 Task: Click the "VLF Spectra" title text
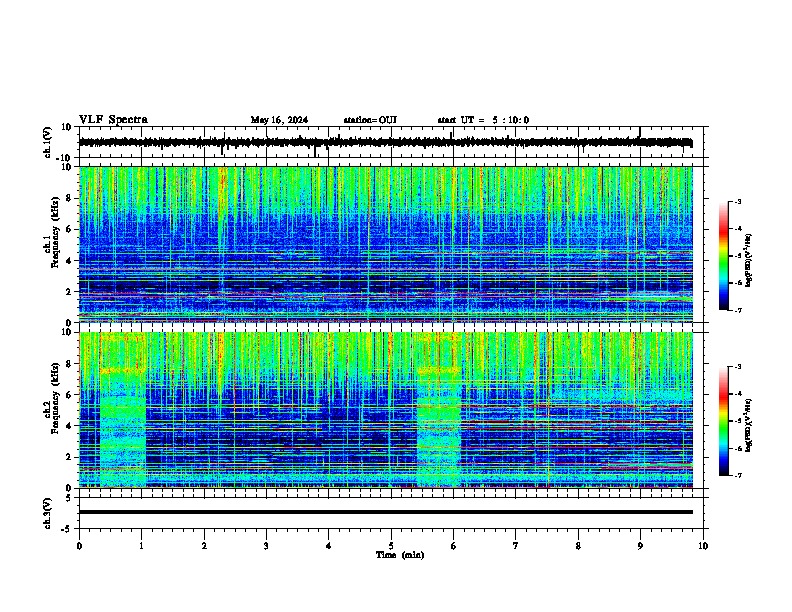tap(113, 120)
